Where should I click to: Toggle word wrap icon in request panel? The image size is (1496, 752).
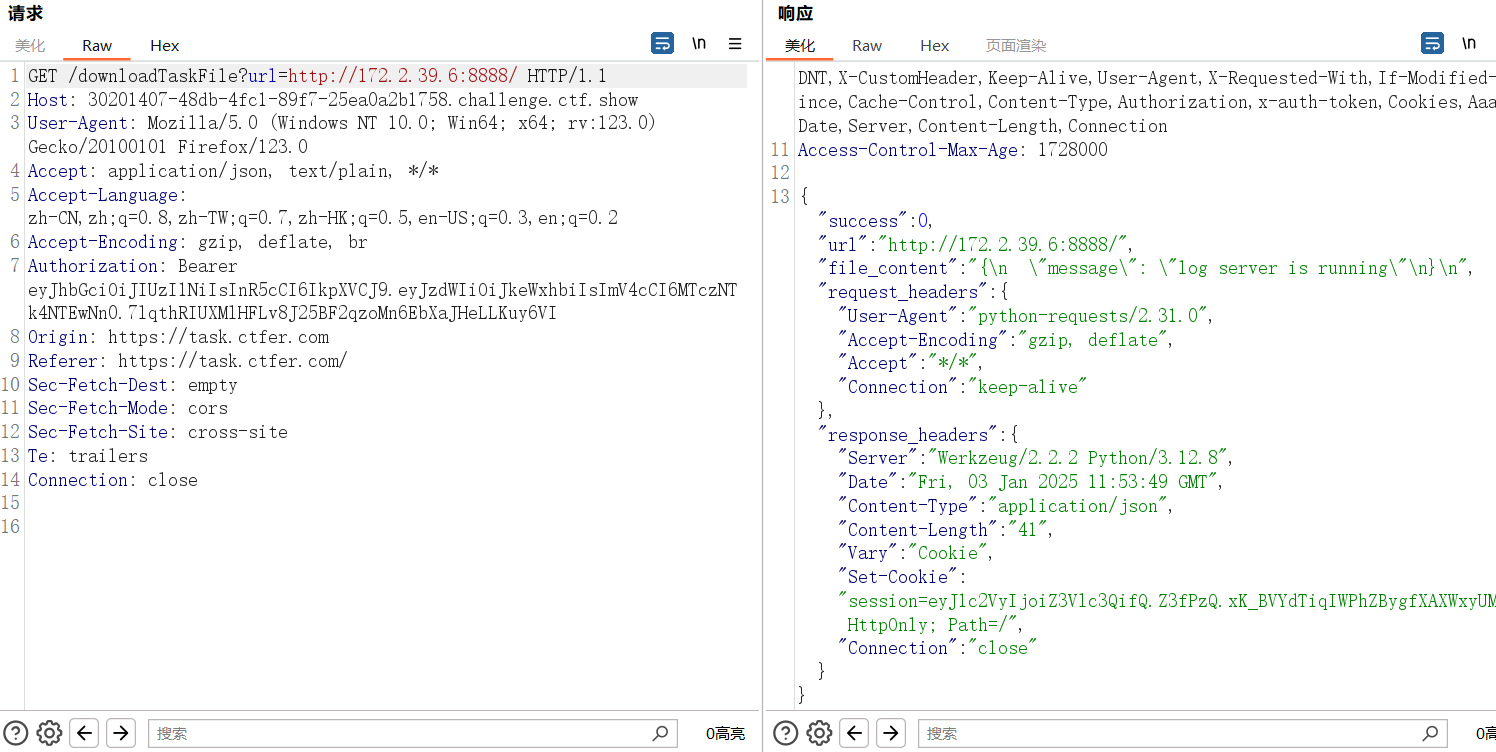coord(662,43)
